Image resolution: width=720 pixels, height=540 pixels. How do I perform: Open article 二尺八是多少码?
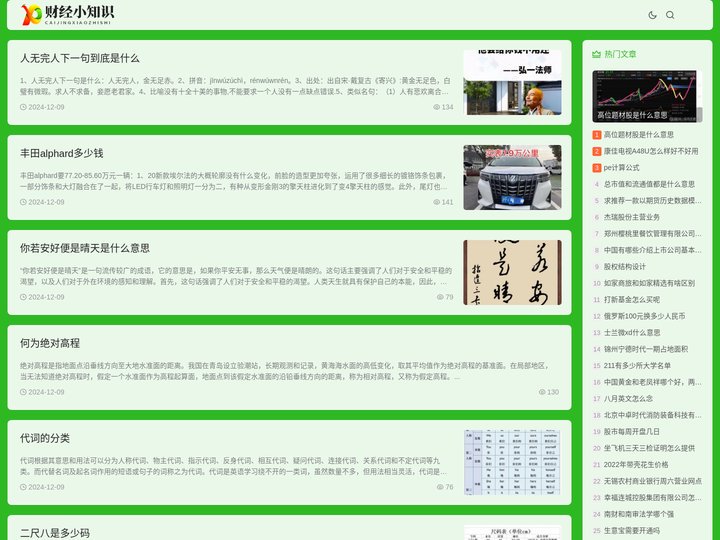[55, 533]
